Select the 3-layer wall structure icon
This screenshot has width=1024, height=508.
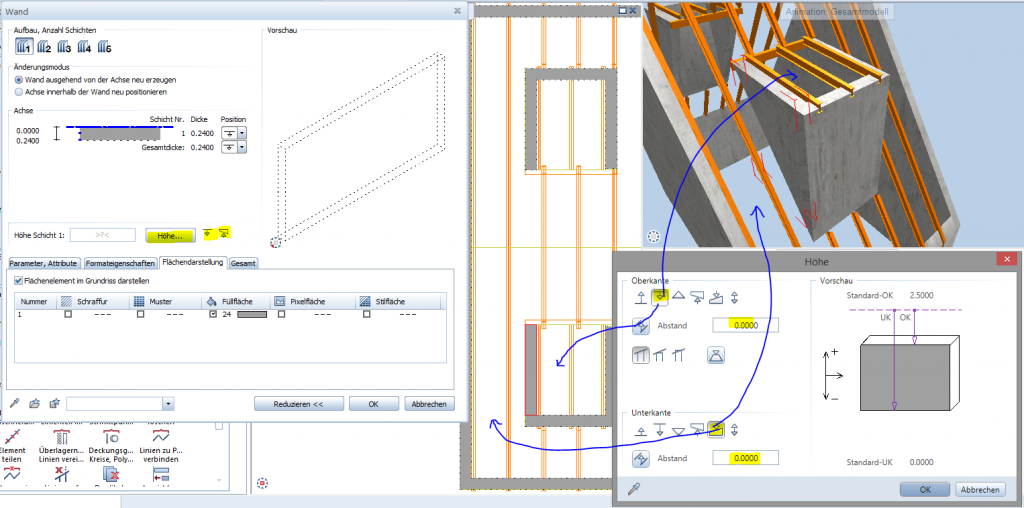[x=65, y=47]
